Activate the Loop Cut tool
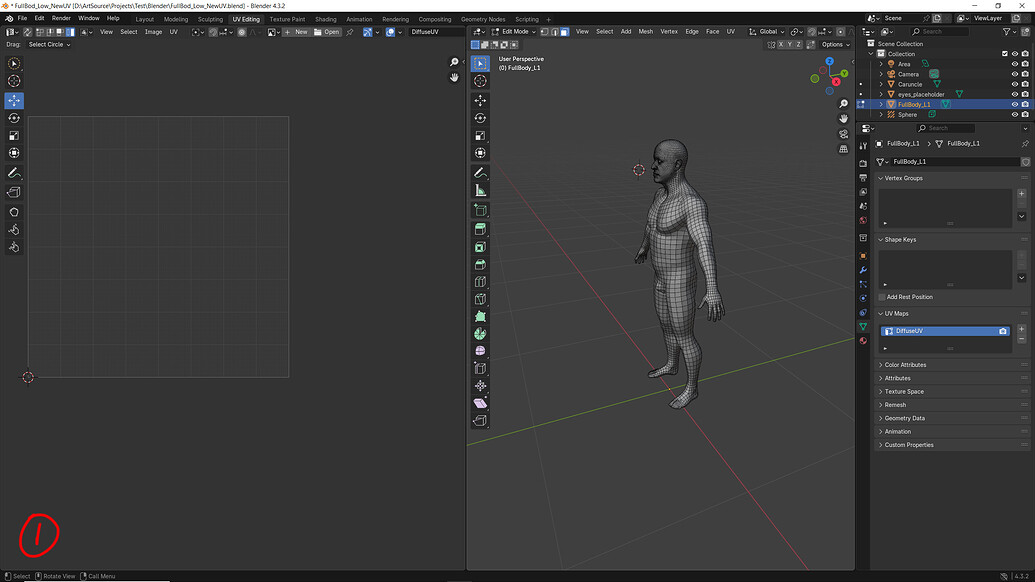The image size is (1035, 582). click(x=480, y=282)
